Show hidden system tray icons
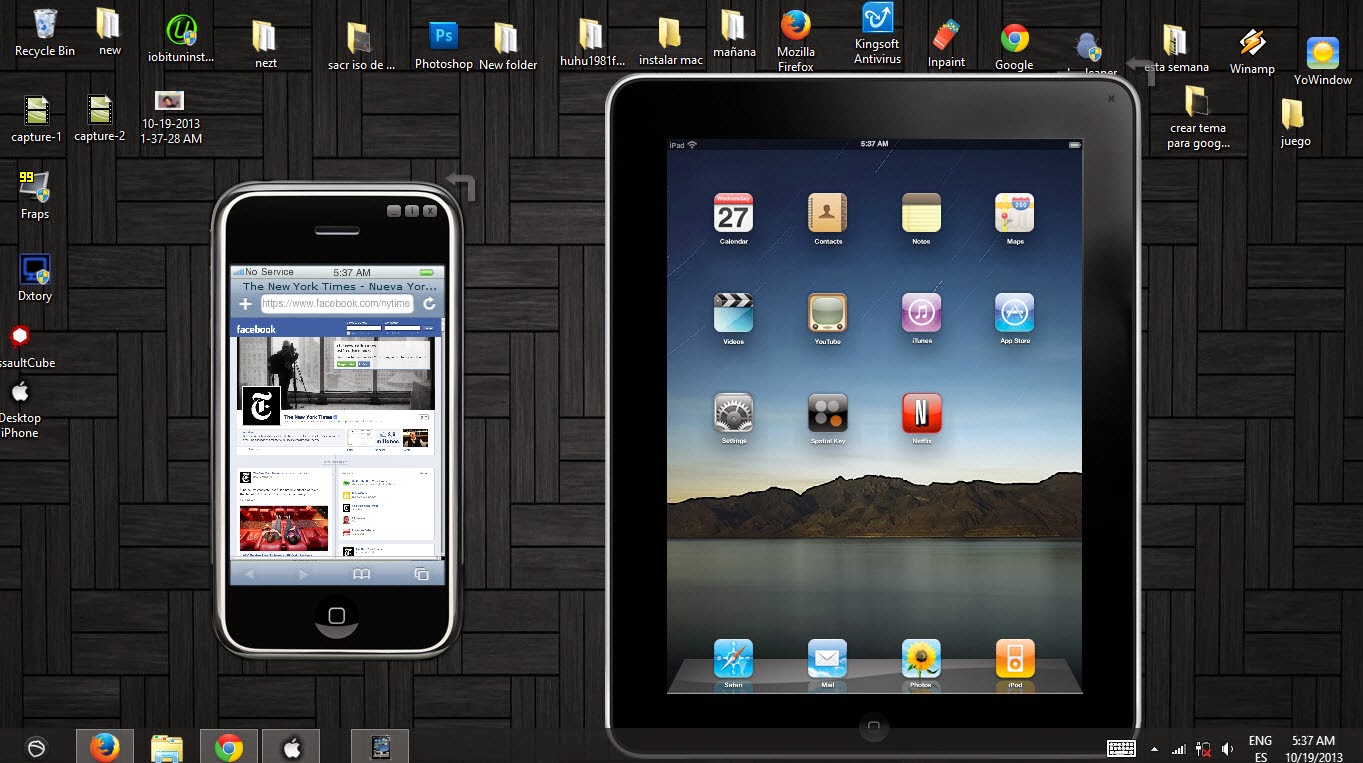This screenshot has width=1363, height=763. click(1155, 748)
